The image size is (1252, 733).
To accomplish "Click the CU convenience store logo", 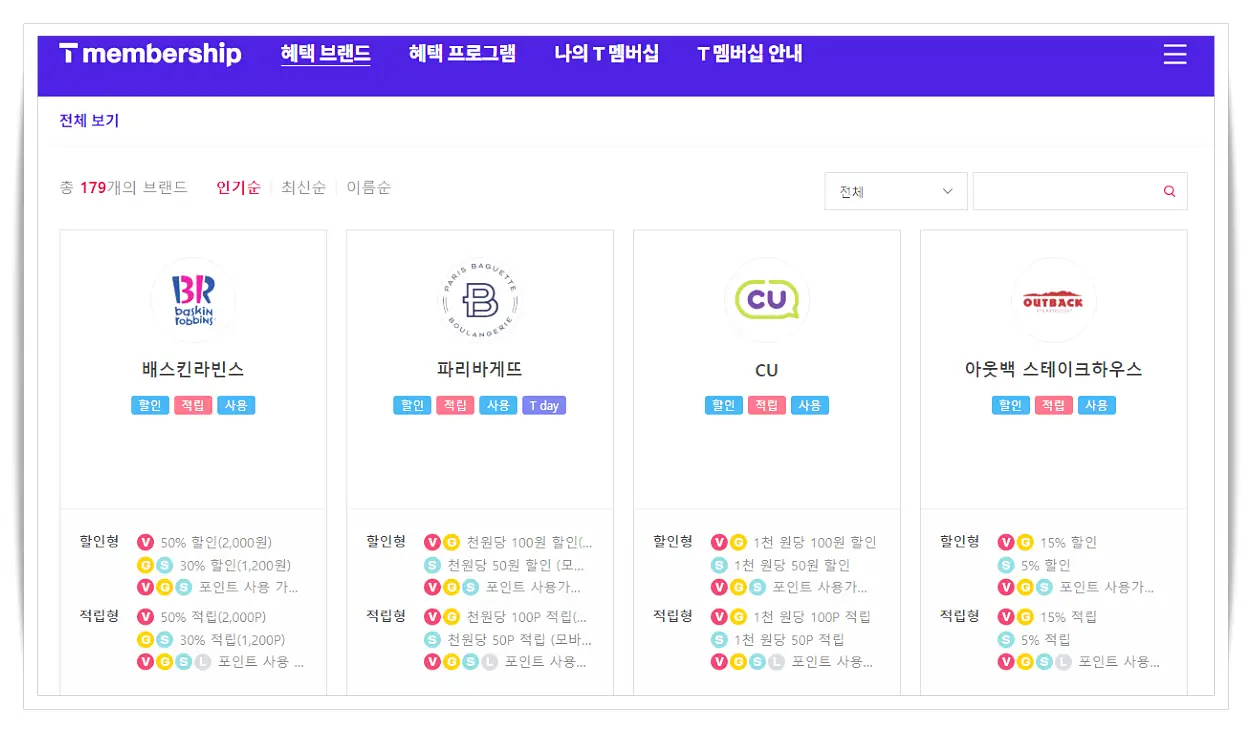I will click(766, 299).
